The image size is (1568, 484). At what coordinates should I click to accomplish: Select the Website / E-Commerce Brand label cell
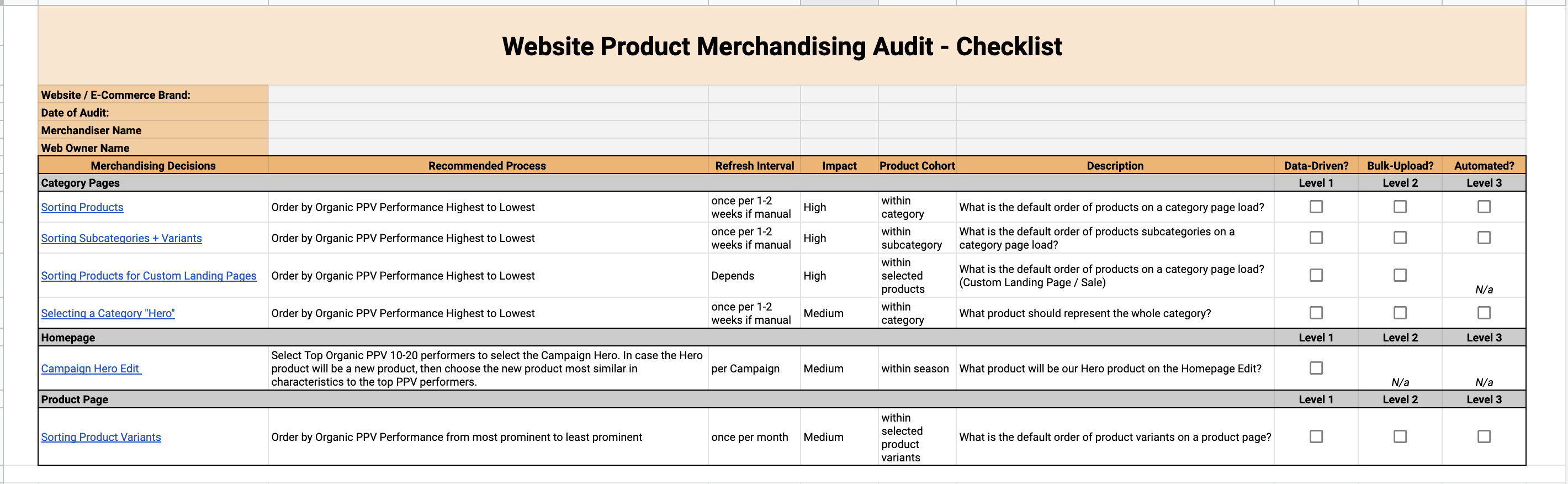tap(153, 94)
